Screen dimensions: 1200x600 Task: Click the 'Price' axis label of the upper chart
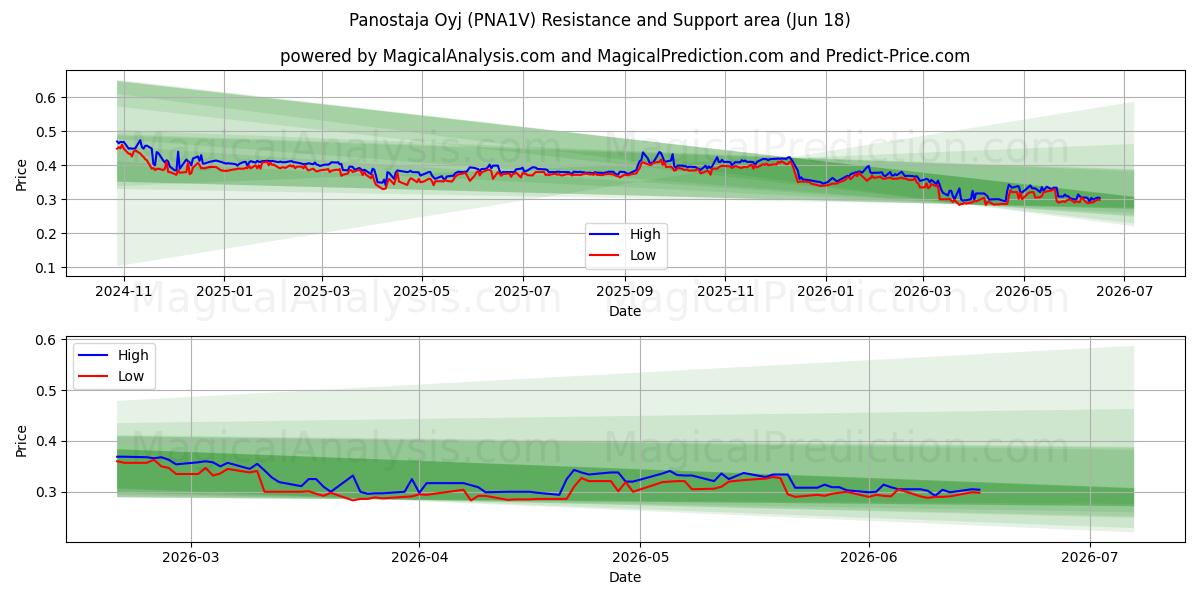click(22, 174)
